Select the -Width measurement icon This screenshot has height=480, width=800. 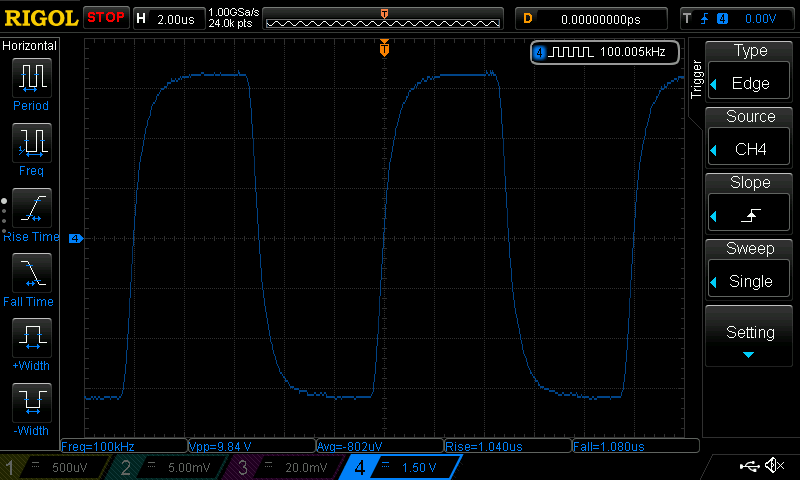[32, 402]
